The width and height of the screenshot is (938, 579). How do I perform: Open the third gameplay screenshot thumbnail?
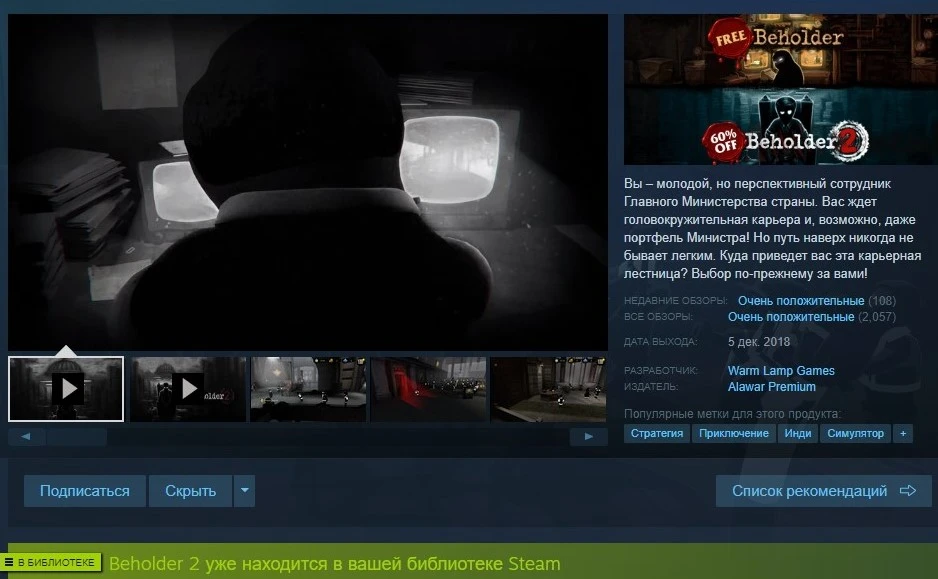point(308,389)
